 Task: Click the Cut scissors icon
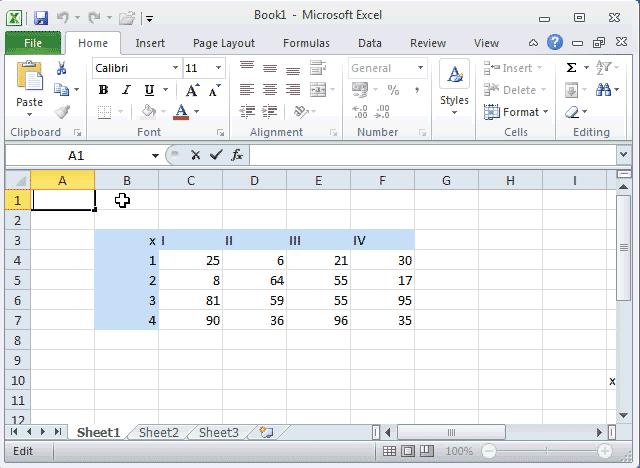coord(62,68)
